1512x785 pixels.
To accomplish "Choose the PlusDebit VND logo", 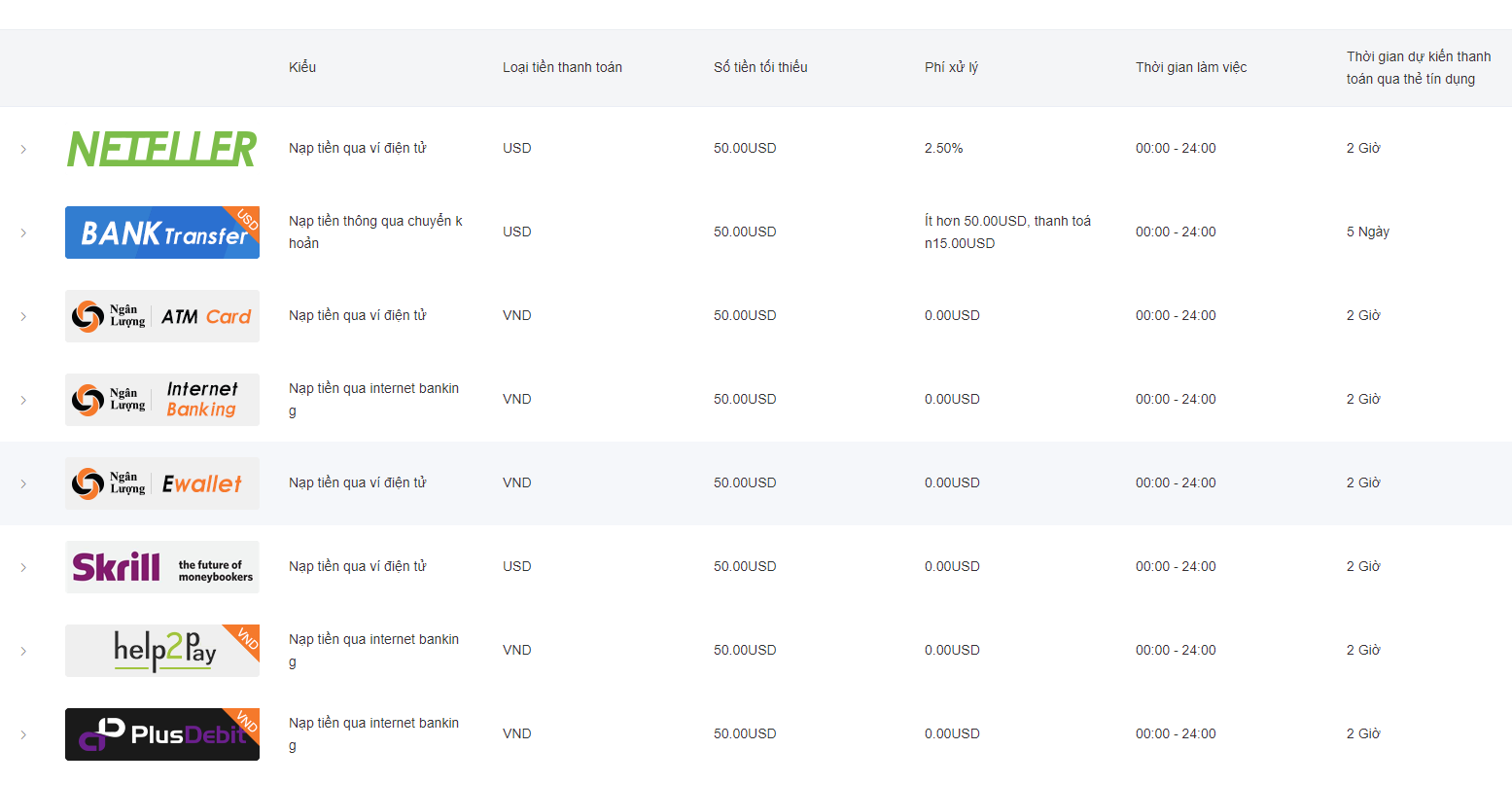I will (162, 734).
